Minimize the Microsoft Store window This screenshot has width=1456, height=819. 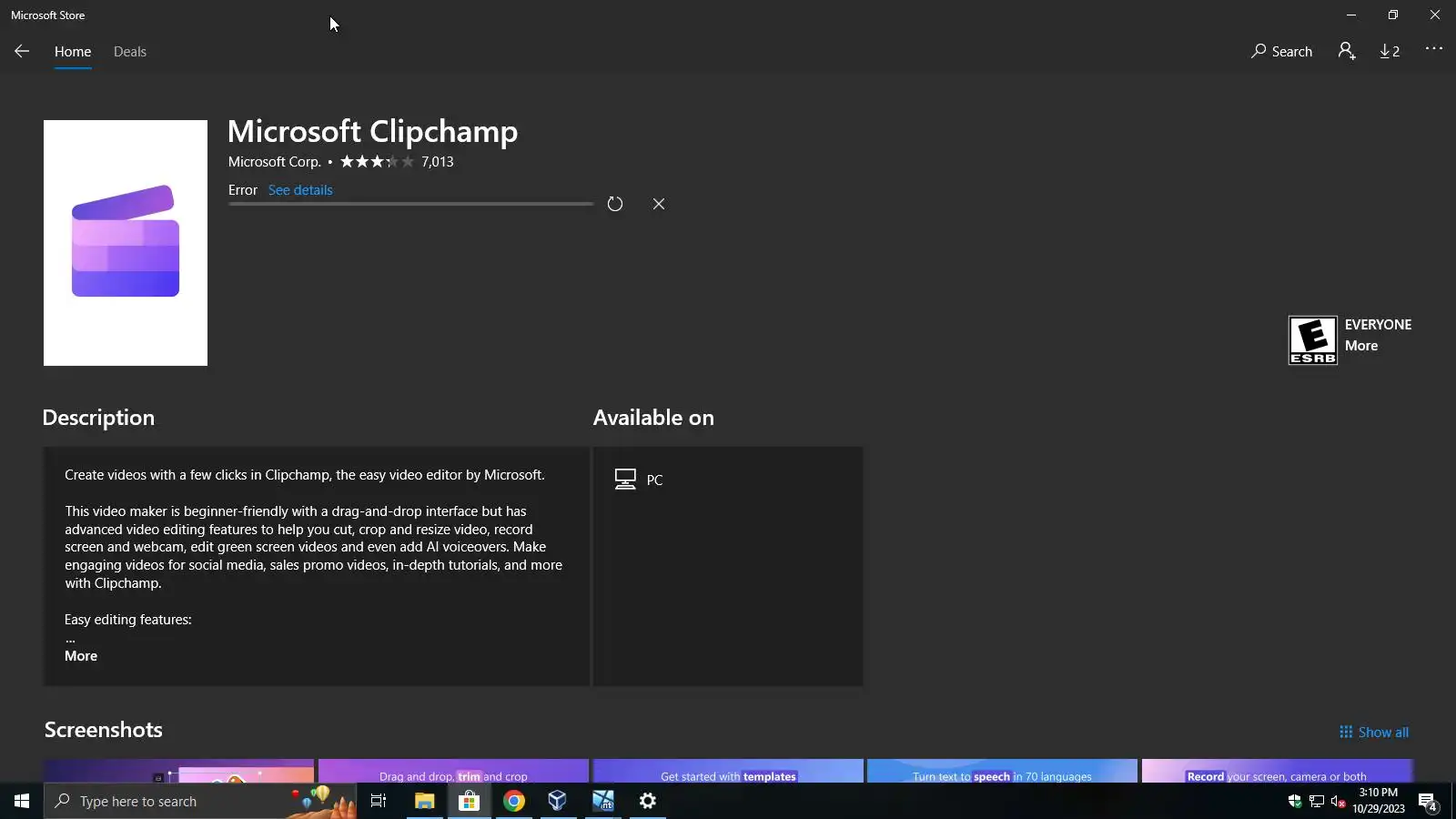click(x=1351, y=15)
